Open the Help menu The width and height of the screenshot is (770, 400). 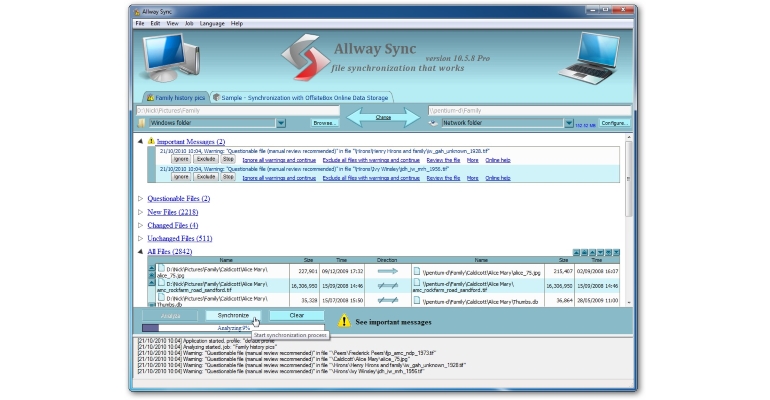237,24
